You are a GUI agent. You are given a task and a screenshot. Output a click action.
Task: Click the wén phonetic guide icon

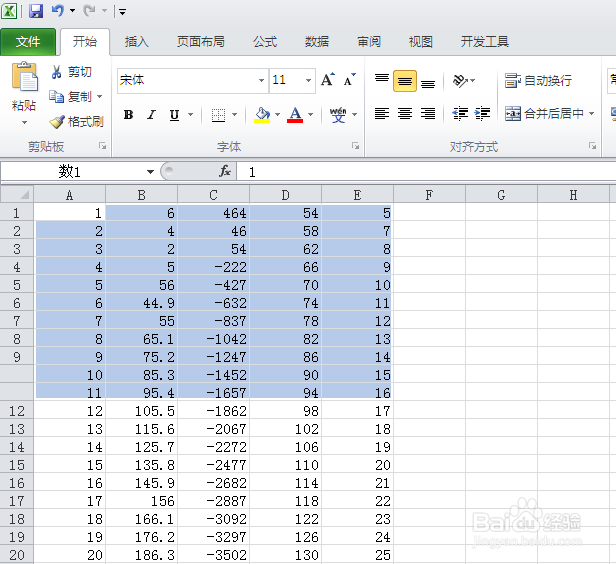tap(338, 115)
